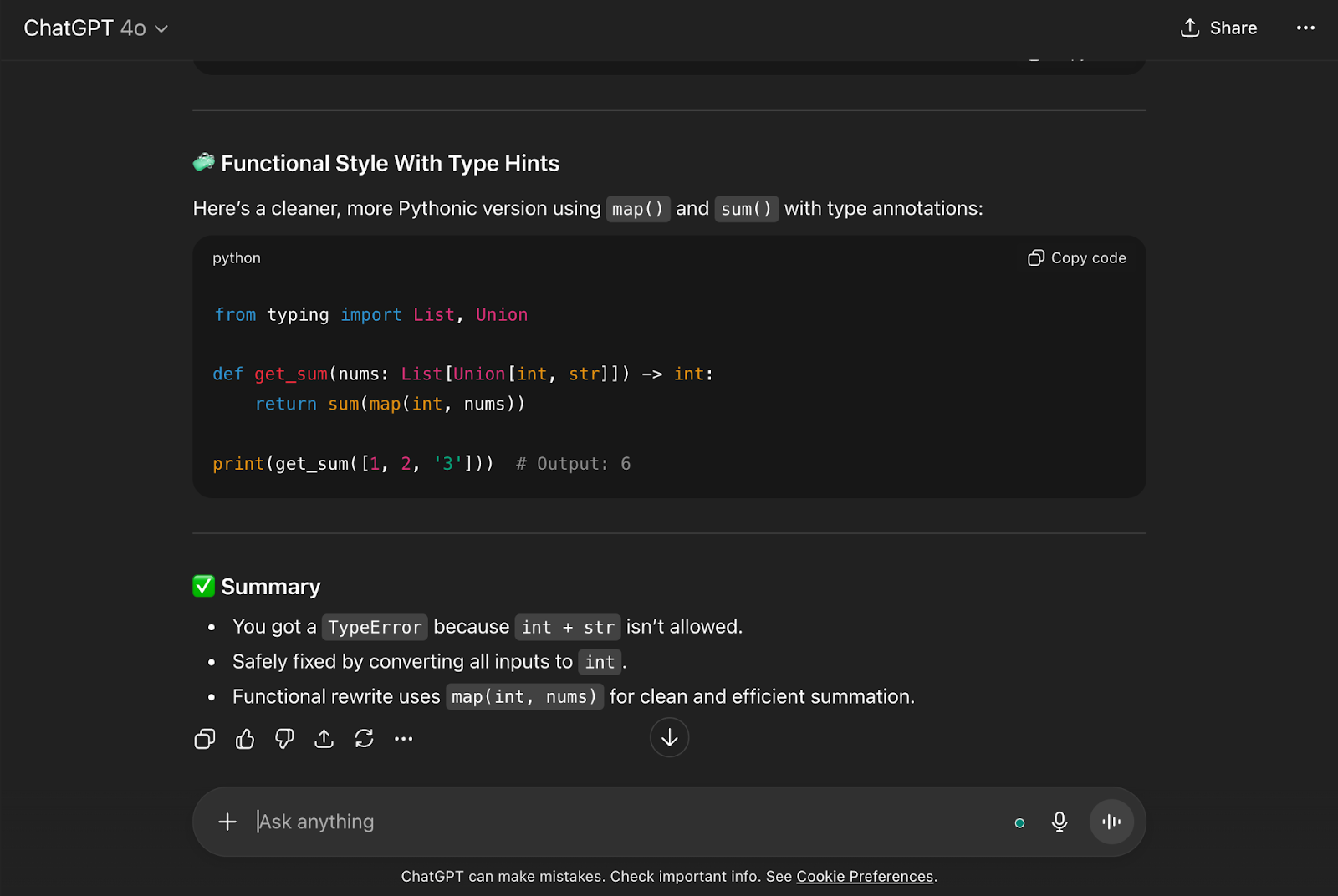Click the plus icon to attach files
This screenshot has height=896, width=1338.
click(227, 822)
